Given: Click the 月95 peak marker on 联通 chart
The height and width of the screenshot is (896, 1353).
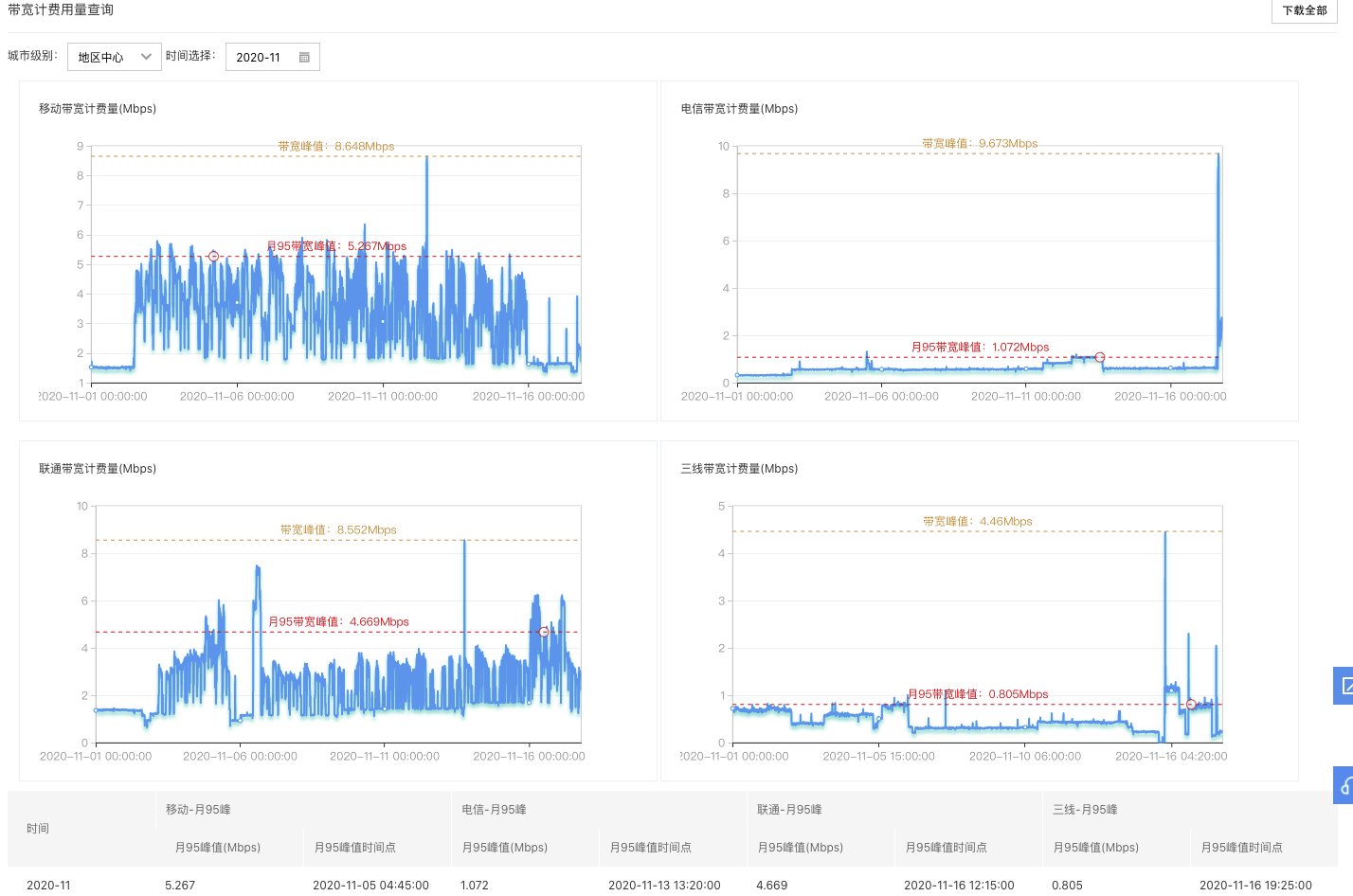Looking at the screenshot, I should (544, 632).
